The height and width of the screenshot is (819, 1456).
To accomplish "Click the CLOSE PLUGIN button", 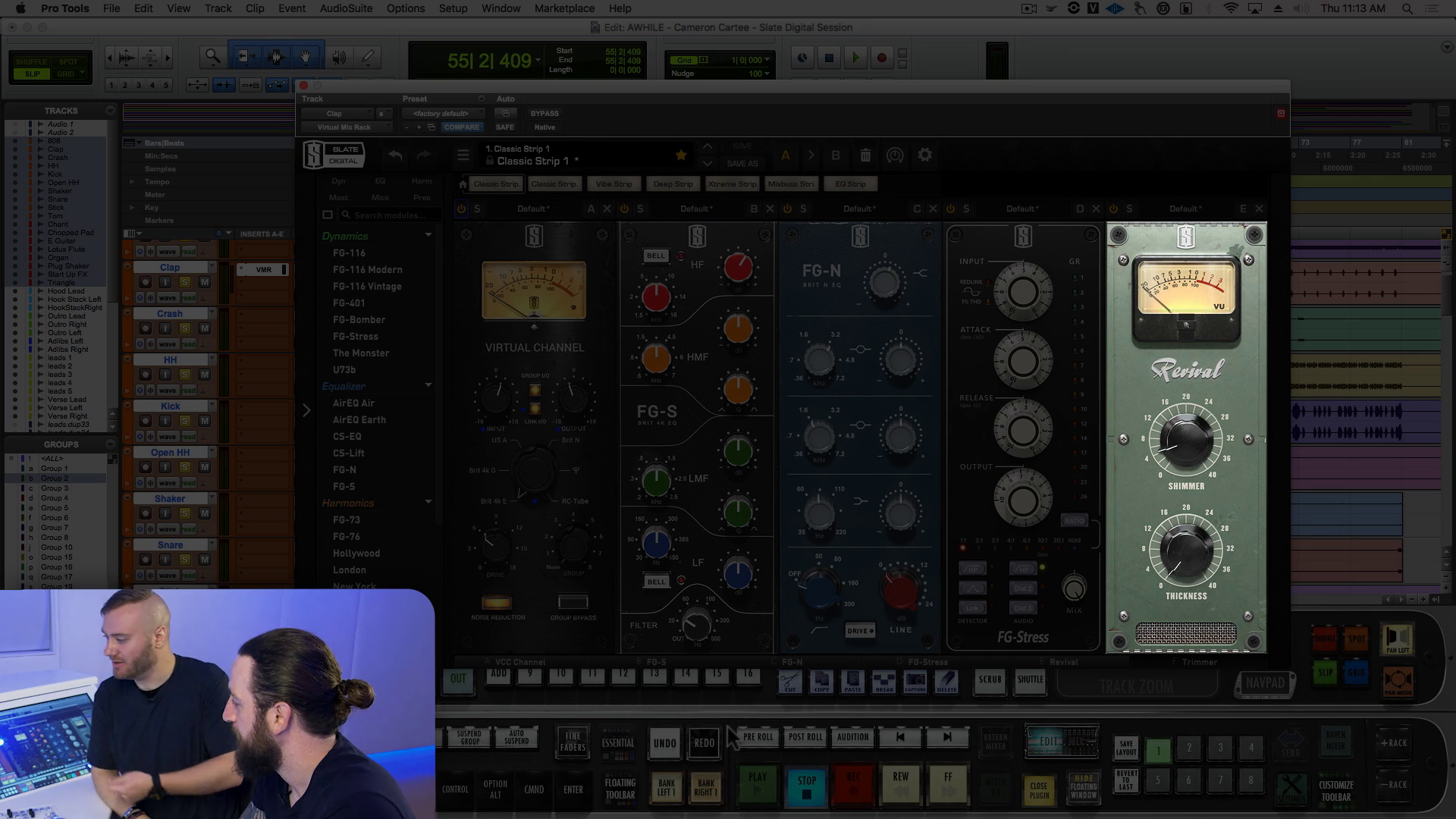I will coord(1039,789).
